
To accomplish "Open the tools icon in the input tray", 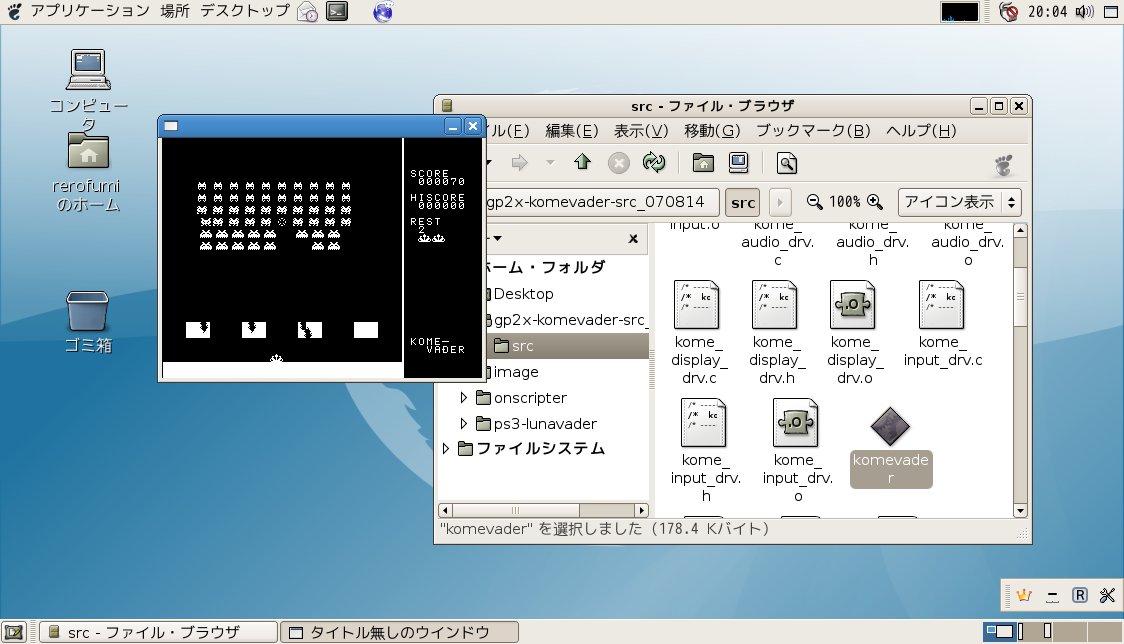I will click(1108, 595).
